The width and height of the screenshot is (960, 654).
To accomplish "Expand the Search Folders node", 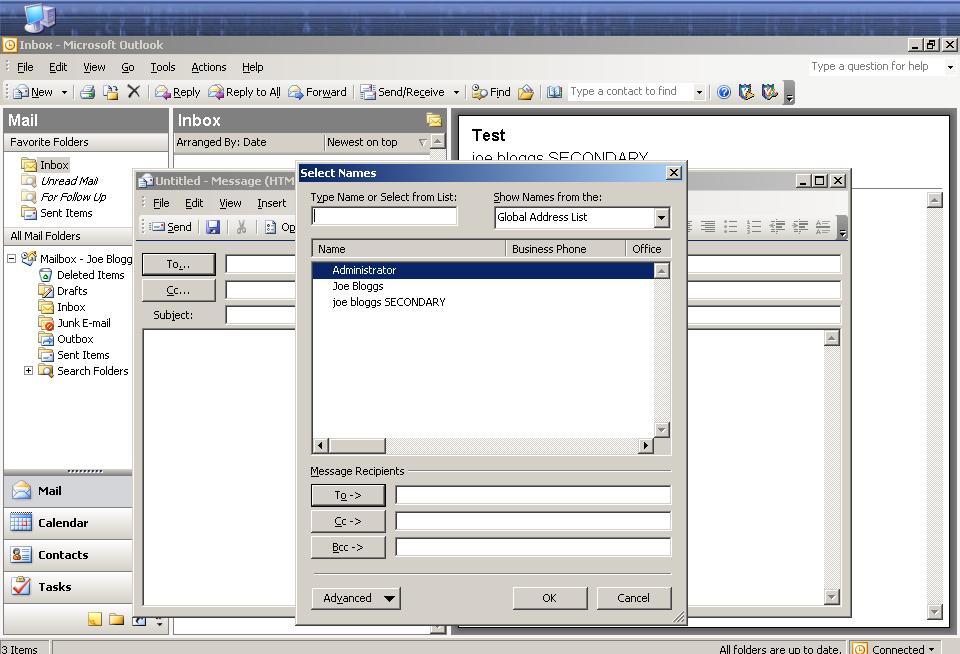I will click(x=28, y=370).
